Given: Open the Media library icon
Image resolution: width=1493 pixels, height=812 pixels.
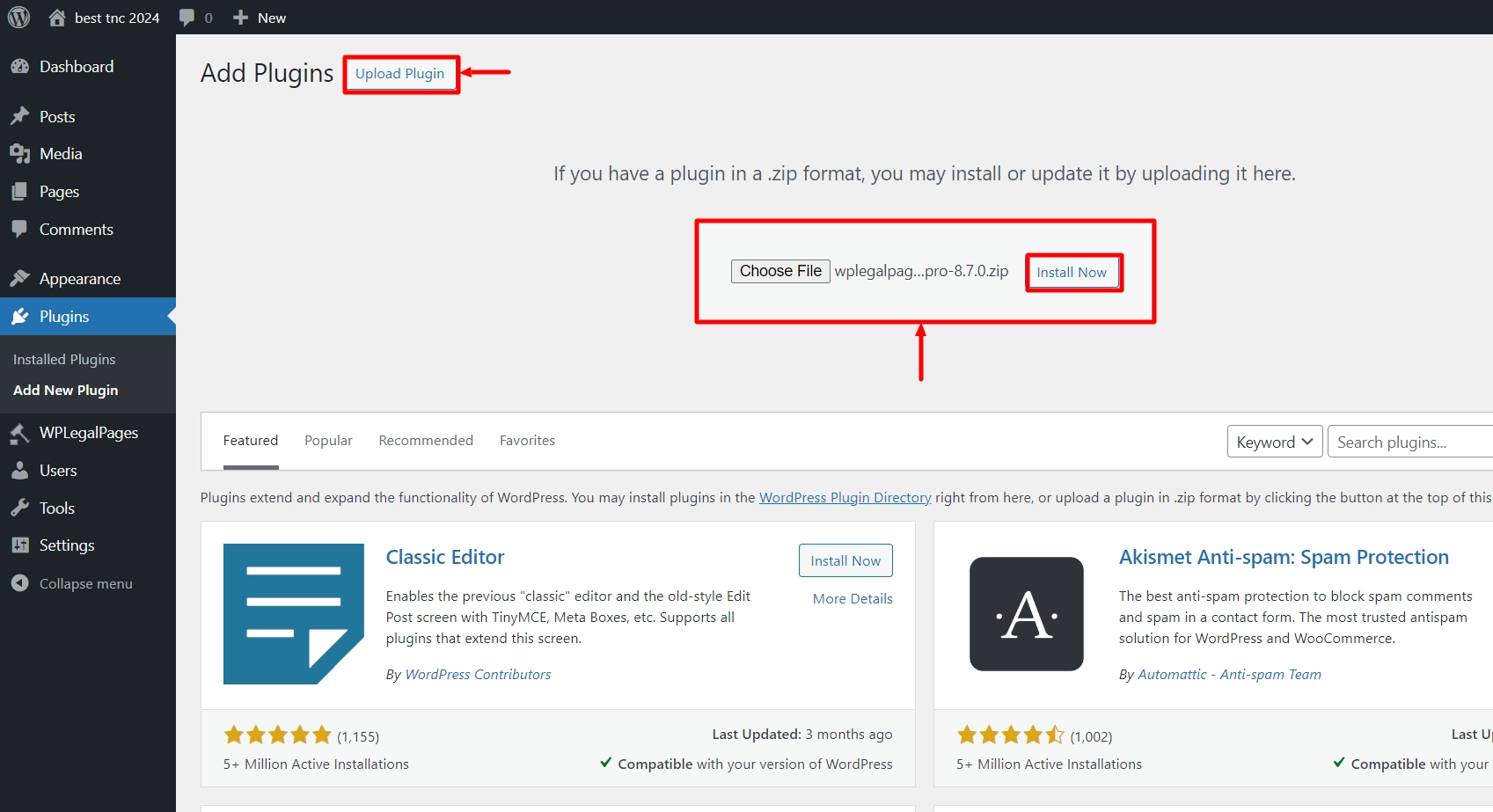Looking at the screenshot, I should 20,153.
